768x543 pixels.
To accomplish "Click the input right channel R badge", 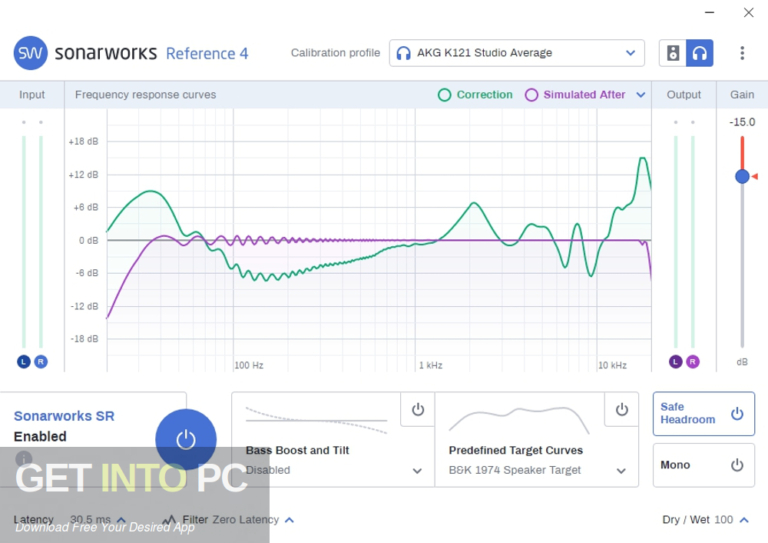I will coord(41,362).
